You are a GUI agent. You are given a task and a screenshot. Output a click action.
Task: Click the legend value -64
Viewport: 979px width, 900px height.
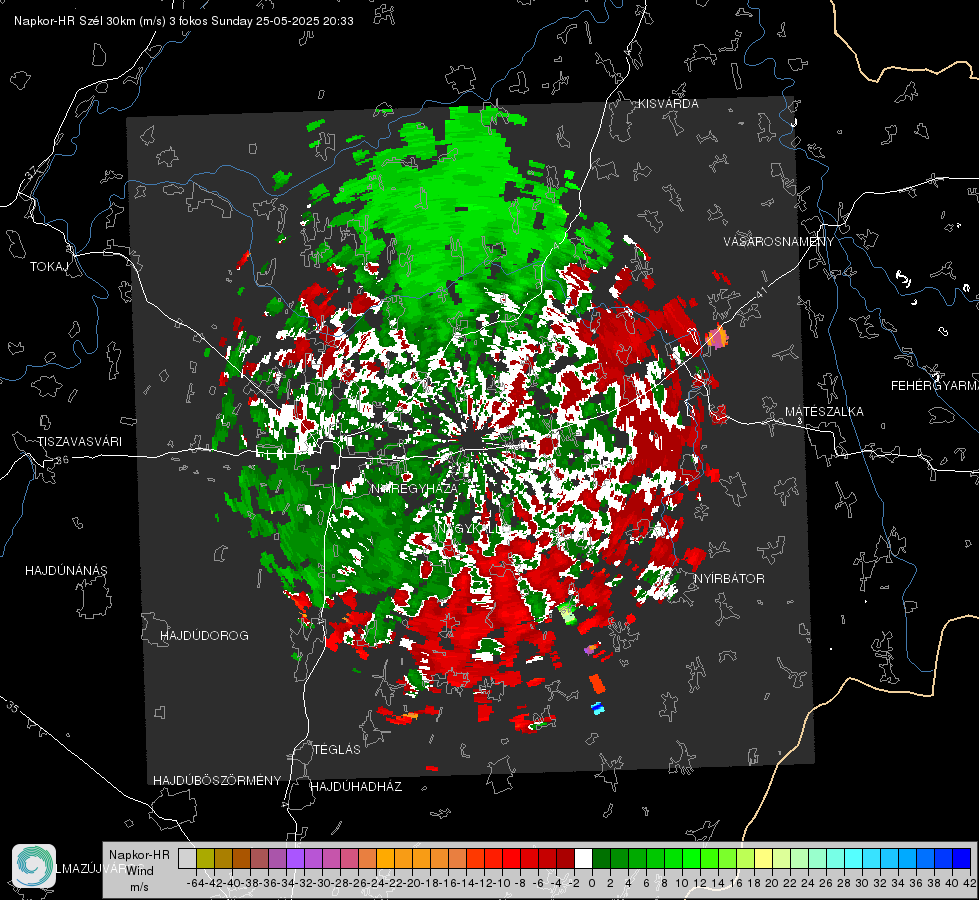coord(195,883)
